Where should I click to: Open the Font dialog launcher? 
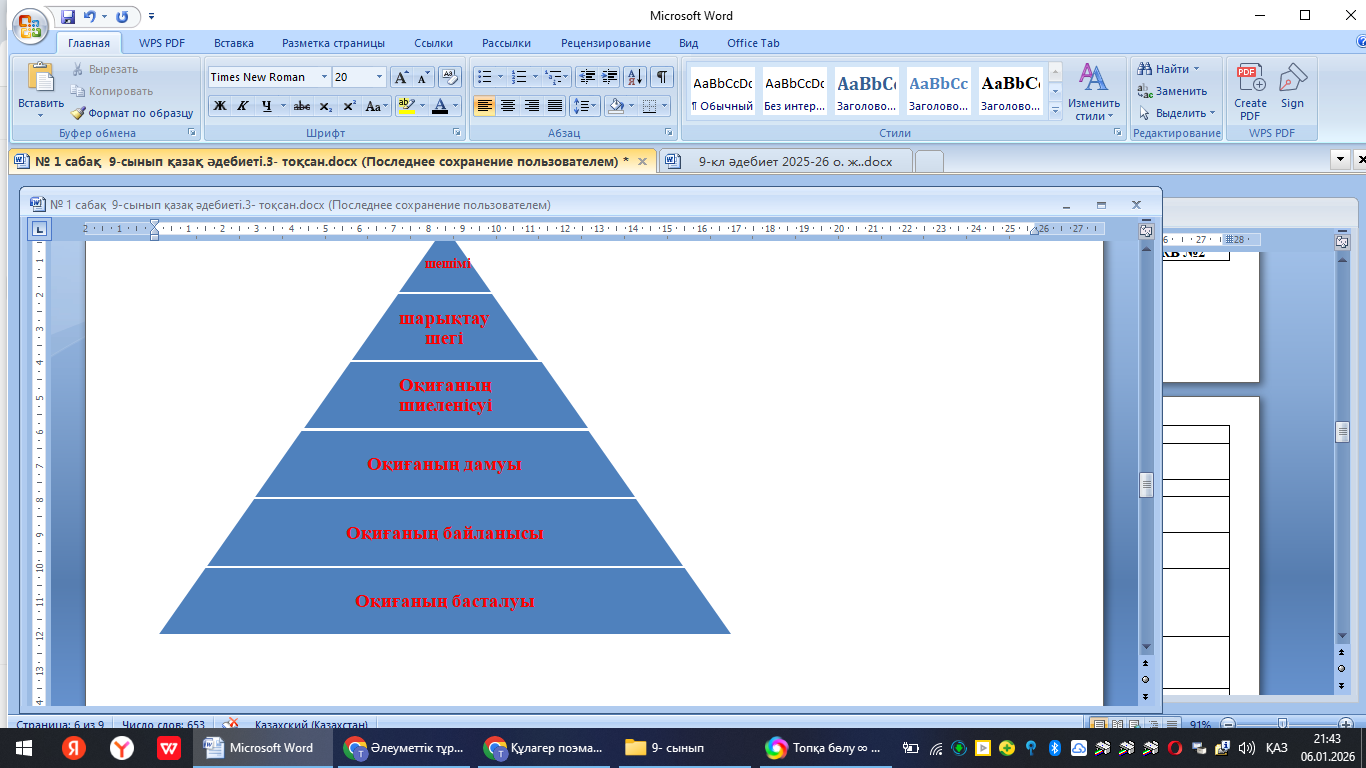tap(457, 132)
